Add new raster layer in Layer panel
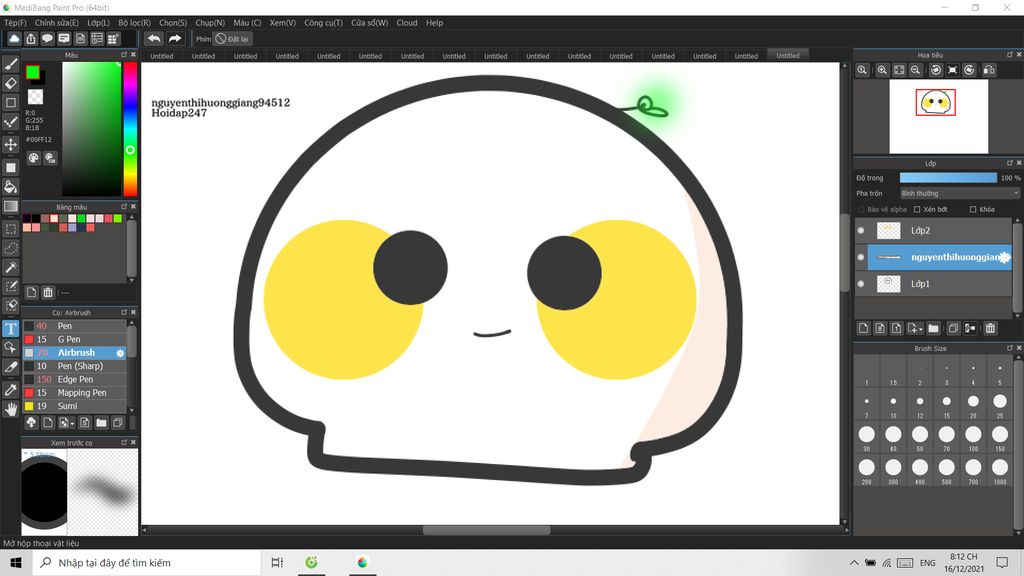Image resolution: width=1024 pixels, height=576 pixels. pyautogui.click(x=863, y=328)
